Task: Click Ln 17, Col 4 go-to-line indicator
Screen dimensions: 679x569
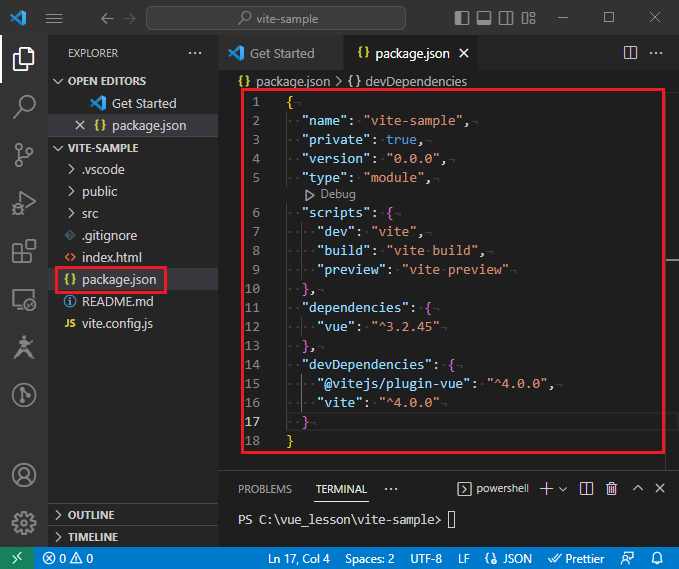Action: click(x=299, y=559)
